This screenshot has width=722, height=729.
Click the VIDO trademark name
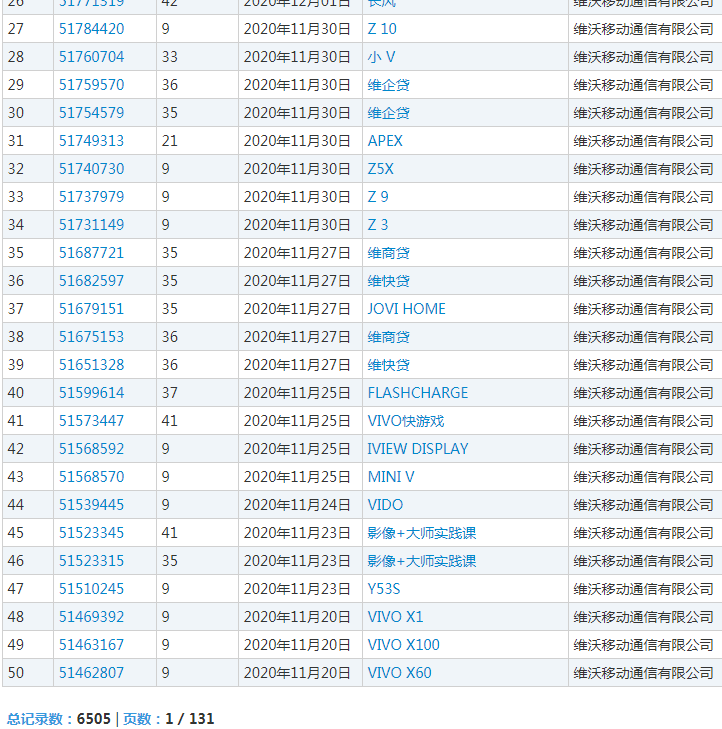(385, 504)
